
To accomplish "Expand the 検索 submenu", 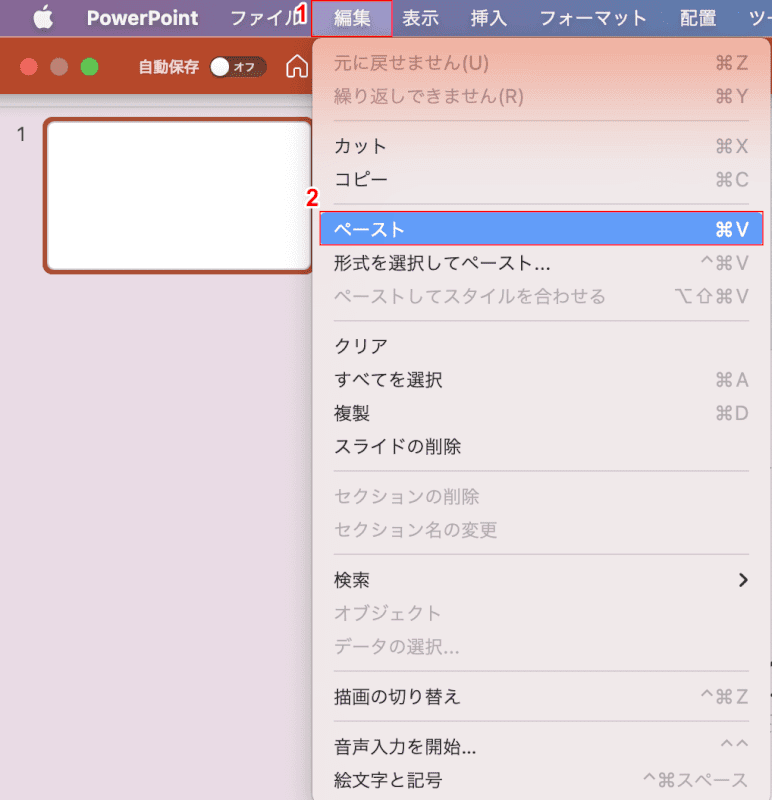I will (x=541, y=580).
